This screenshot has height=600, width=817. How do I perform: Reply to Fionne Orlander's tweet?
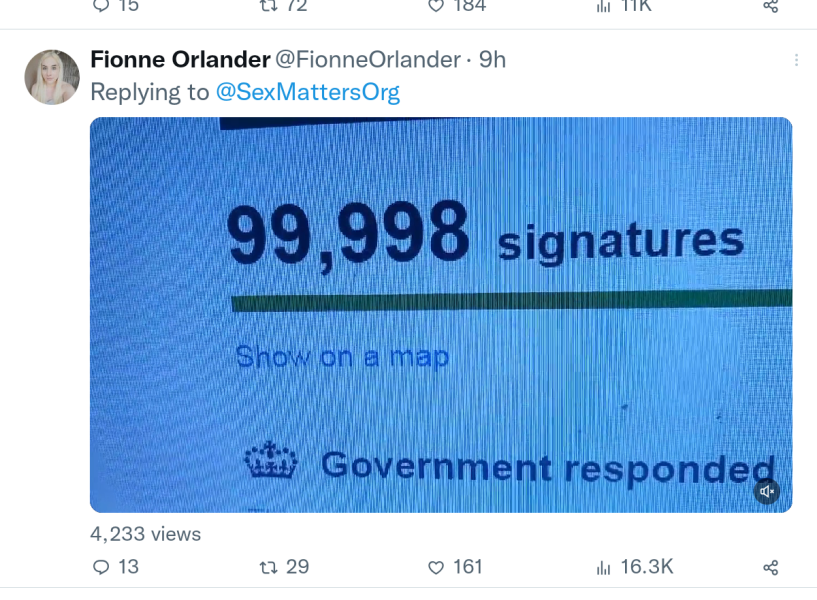[101, 567]
